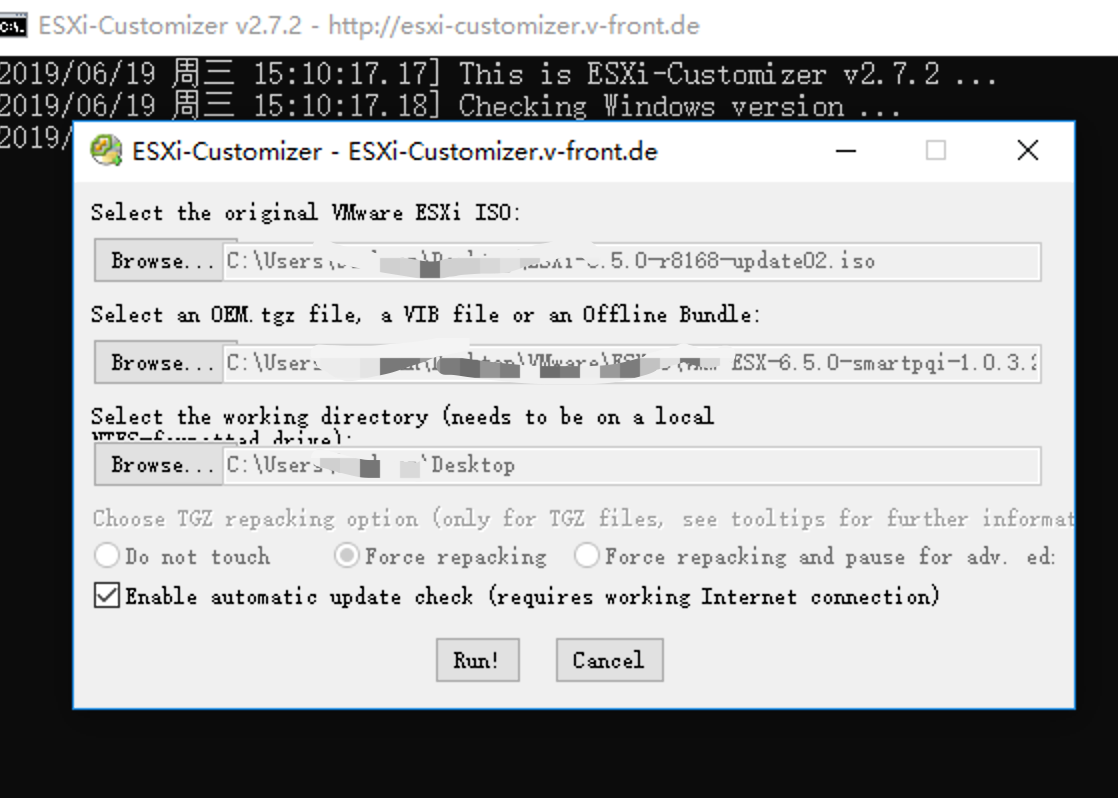Select the 'Do not touch' radio option
Screen dimensions: 1118x798
point(107,556)
